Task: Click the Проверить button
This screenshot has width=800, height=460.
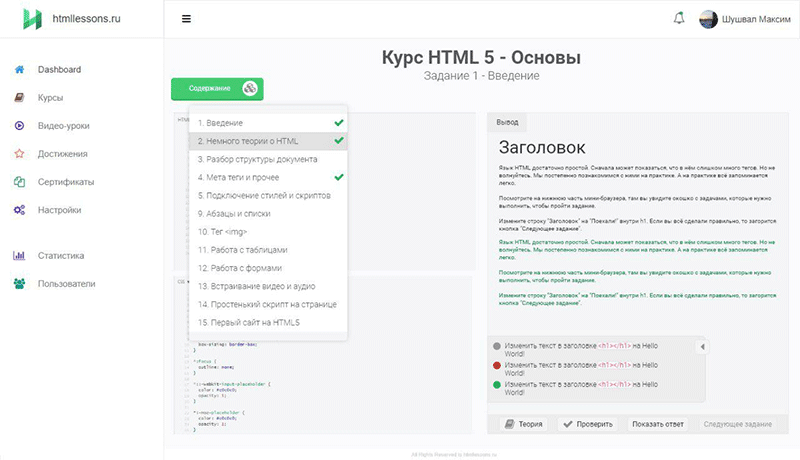Action: coord(587,424)
